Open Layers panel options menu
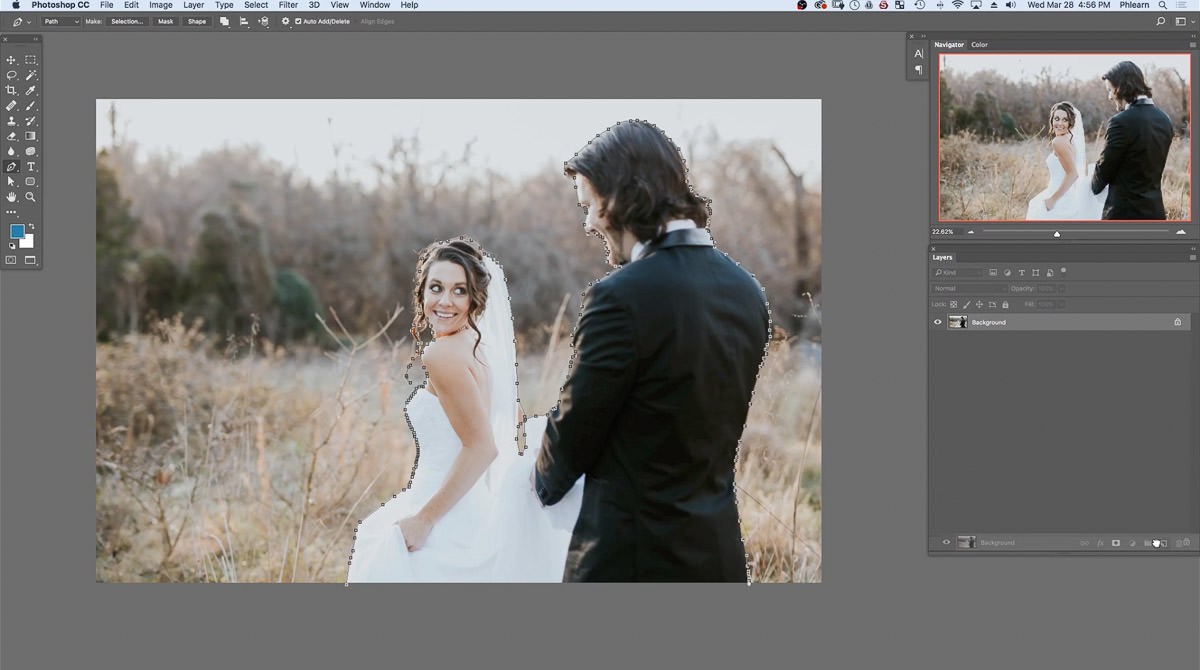Image resolution: width=1200 pixels, height=670 pixels. pos(1192,257)
